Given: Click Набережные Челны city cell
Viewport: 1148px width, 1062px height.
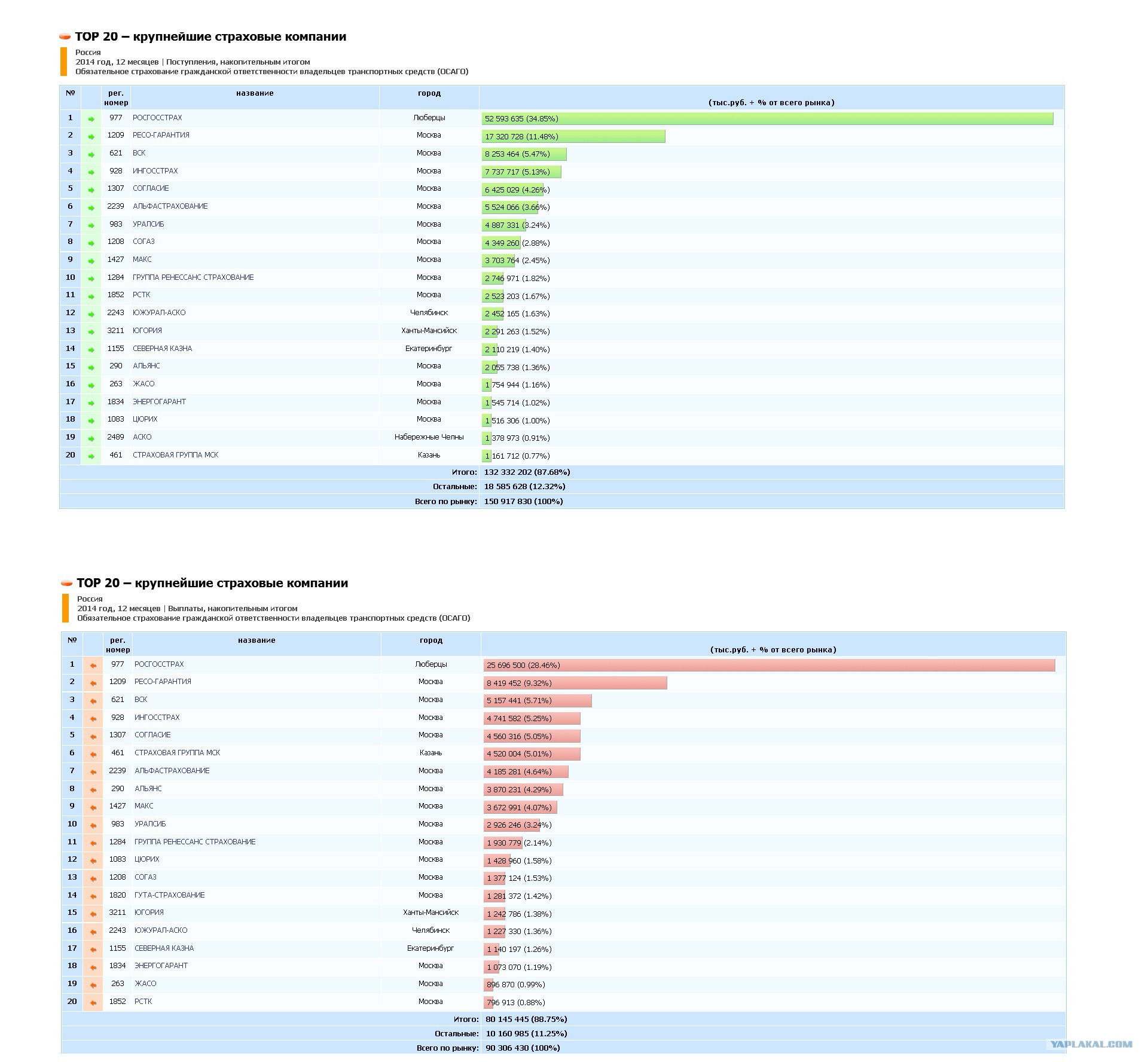Looking at the screenshot, I should click(429, 437).
